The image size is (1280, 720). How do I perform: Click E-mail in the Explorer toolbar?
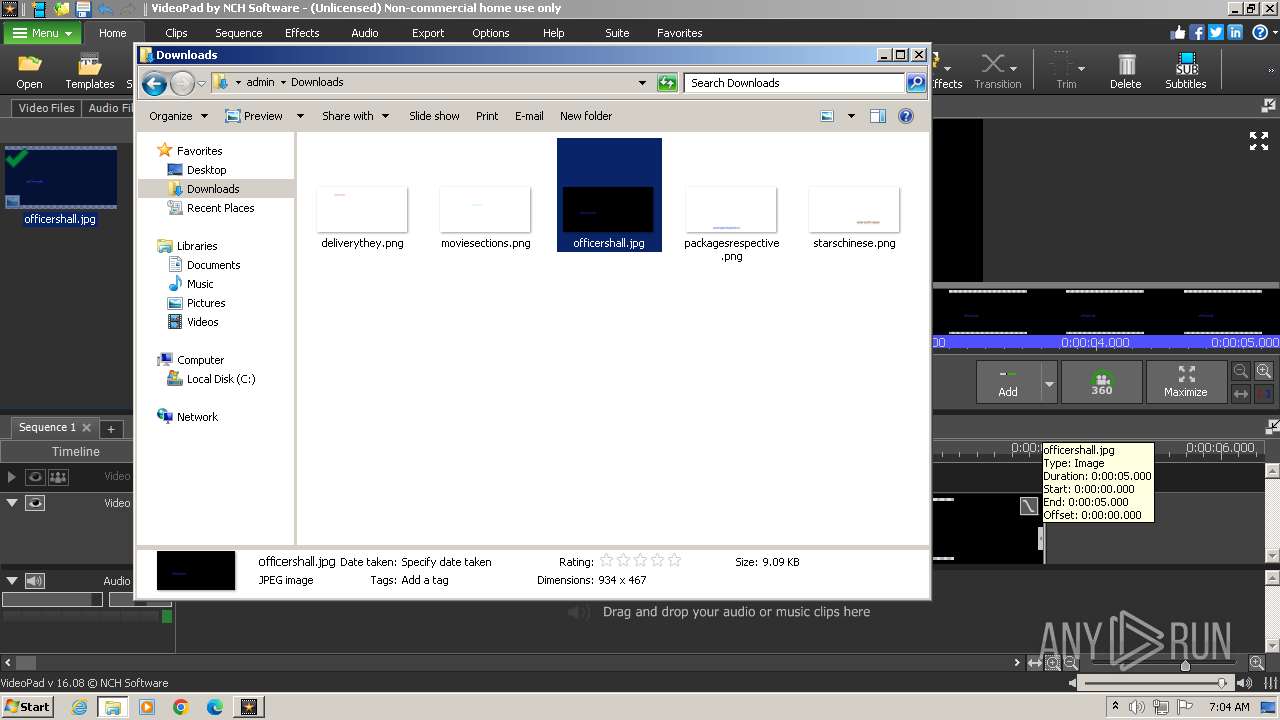(529, 116)
